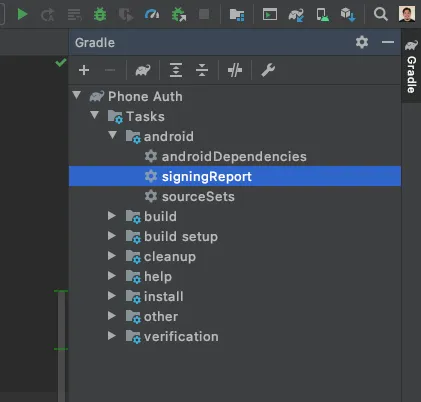Select the help folder label
Viewport: 421px width, 402px height.
click(x=158, y=277)
